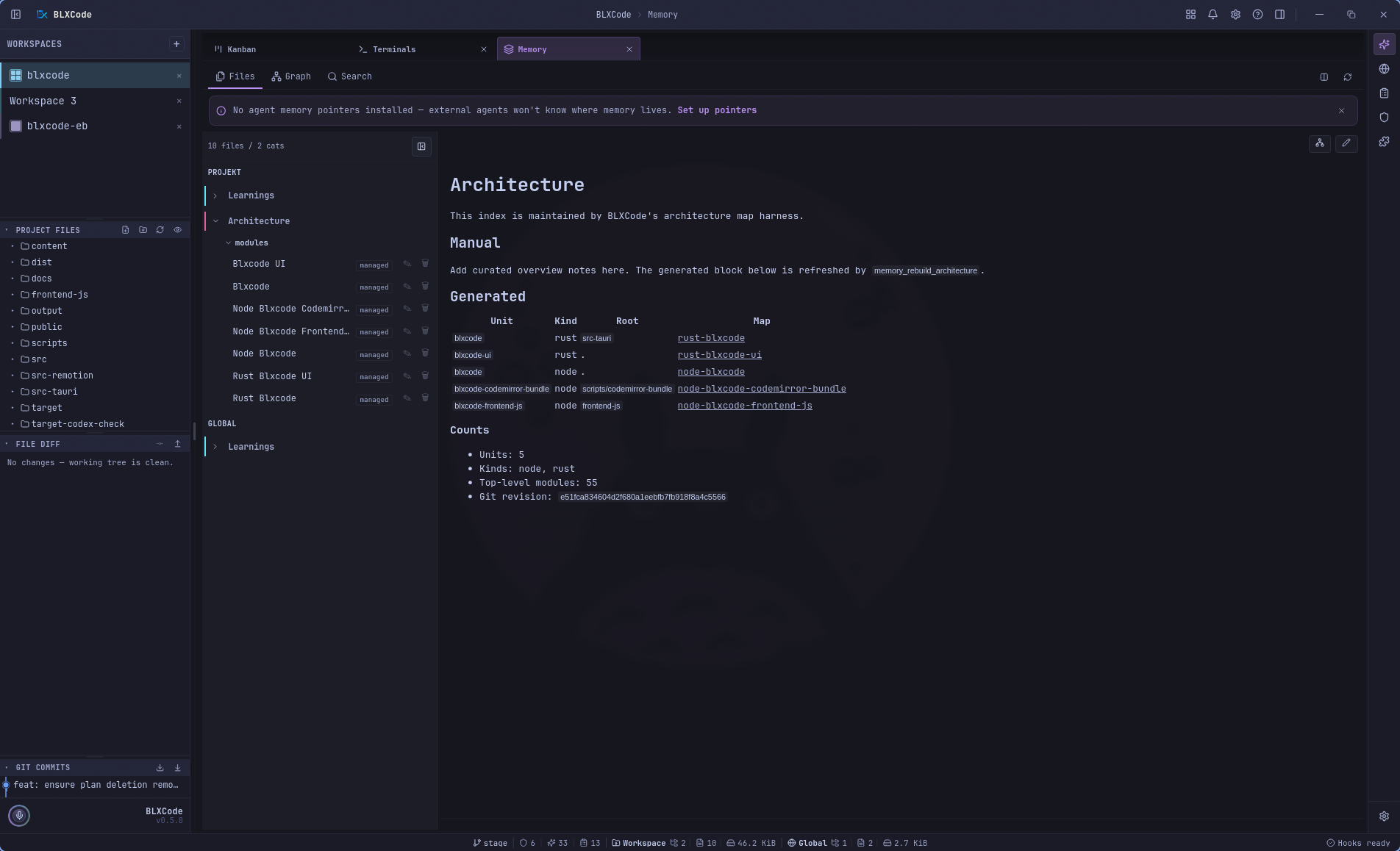
Task: Open notifications bell icon
Action: (x=1212, y=15)
